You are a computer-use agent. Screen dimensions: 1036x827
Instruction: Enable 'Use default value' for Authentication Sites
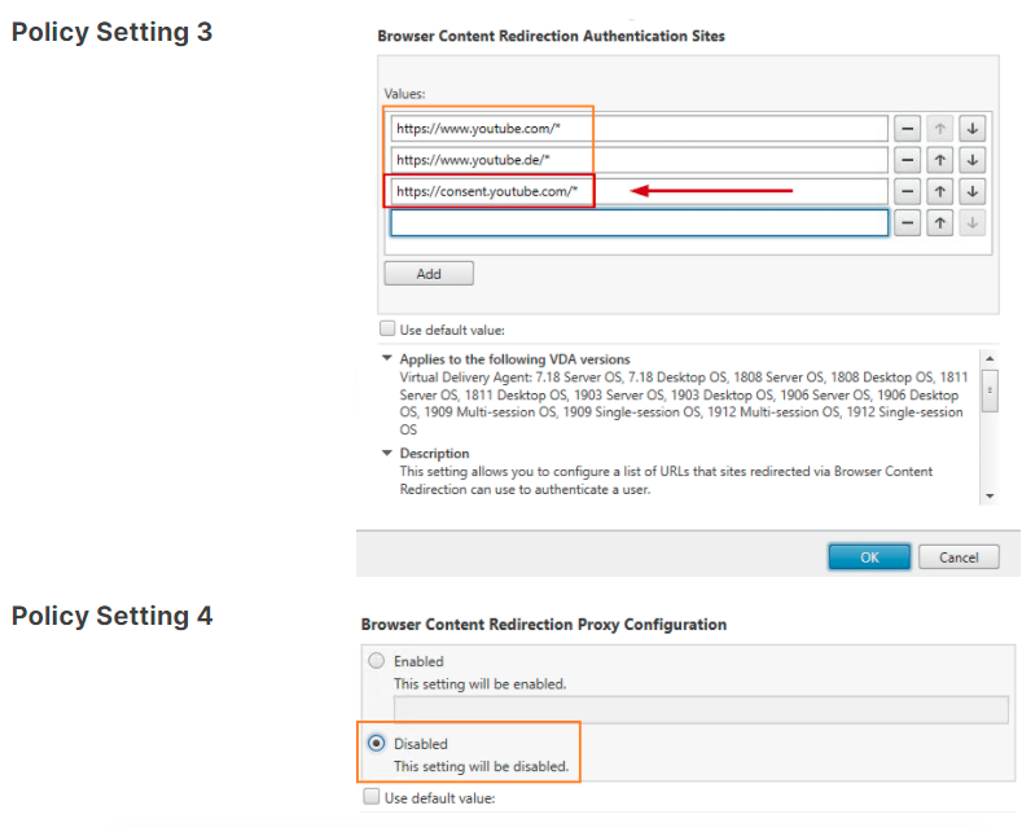(387, 329)
